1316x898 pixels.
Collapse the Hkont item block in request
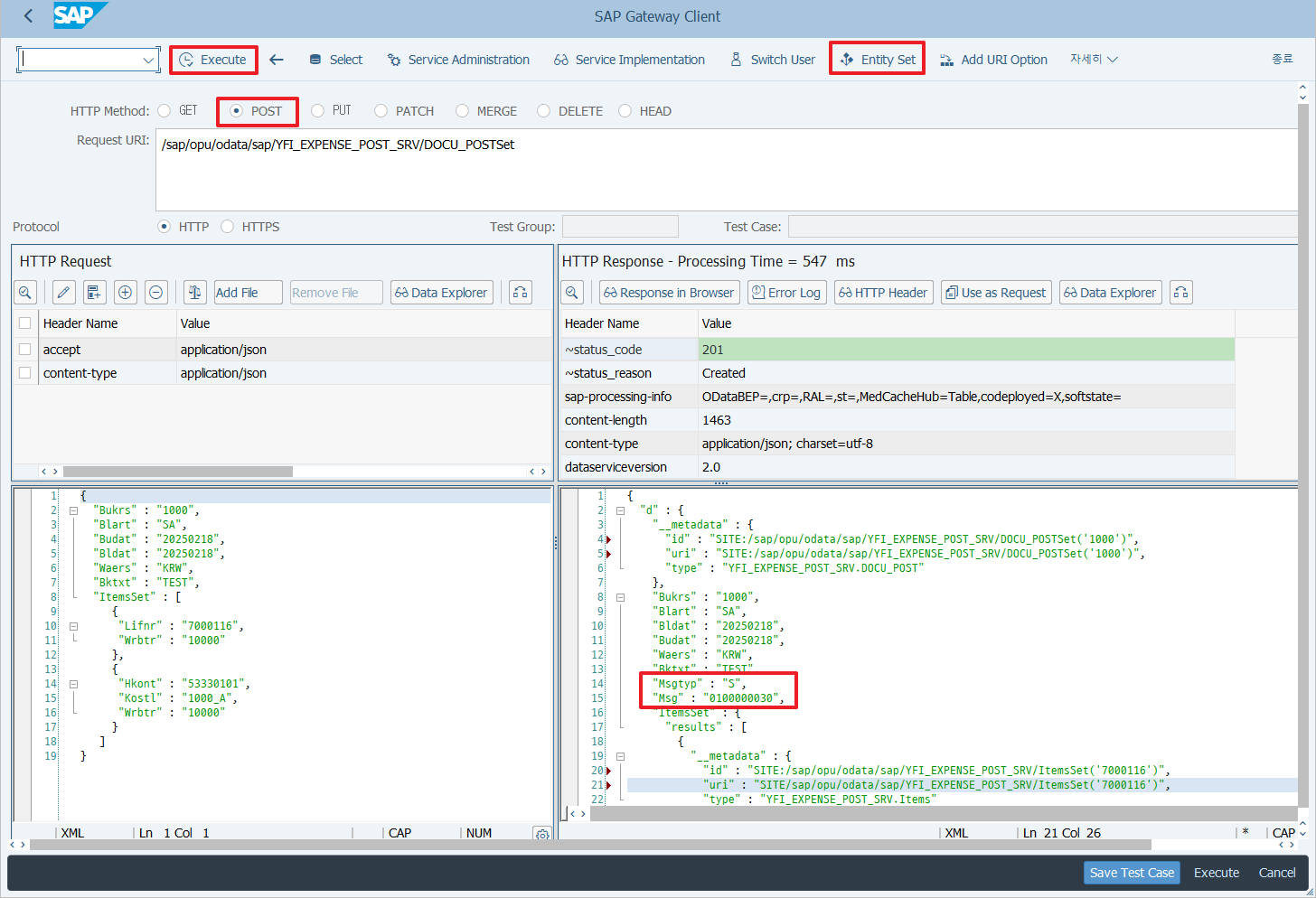(74, 684)
